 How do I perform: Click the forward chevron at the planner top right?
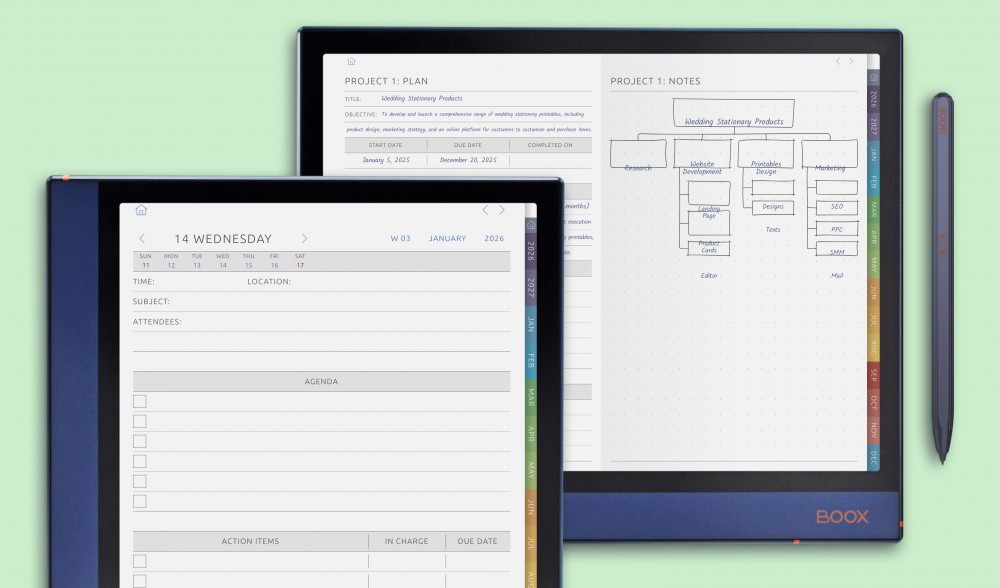coord(502,210)
